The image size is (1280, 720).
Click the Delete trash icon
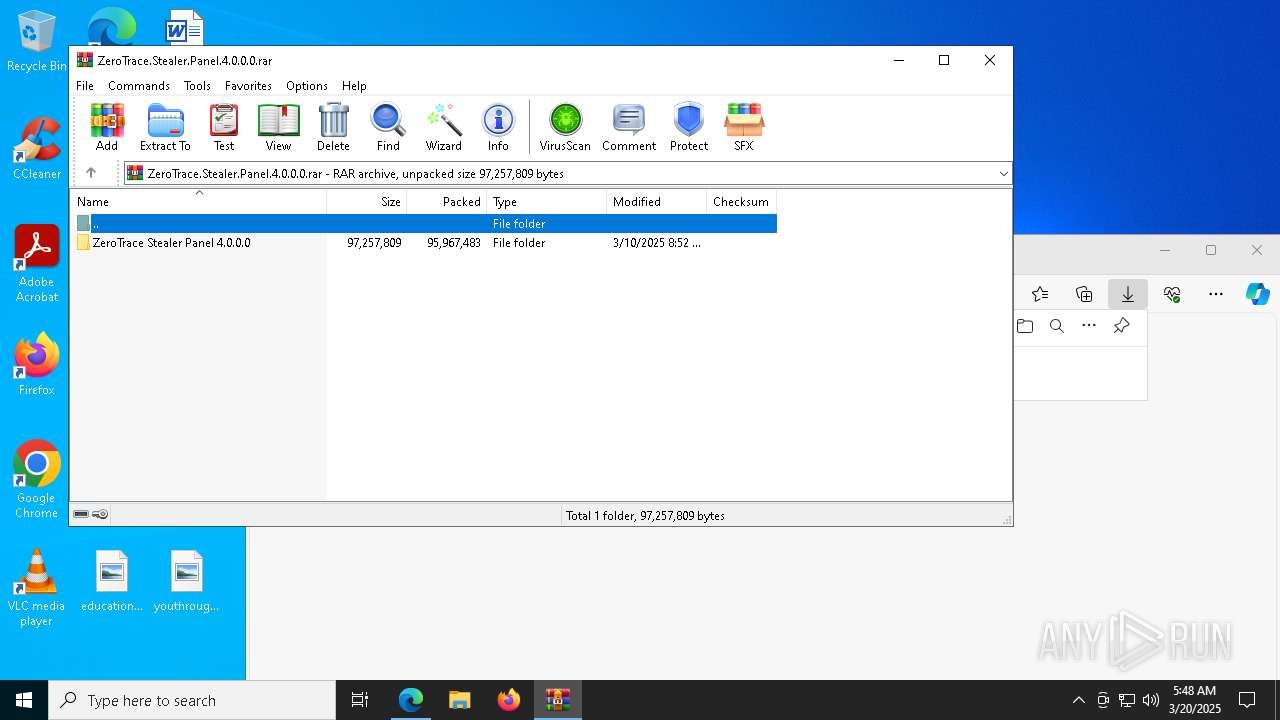[333, 127]
